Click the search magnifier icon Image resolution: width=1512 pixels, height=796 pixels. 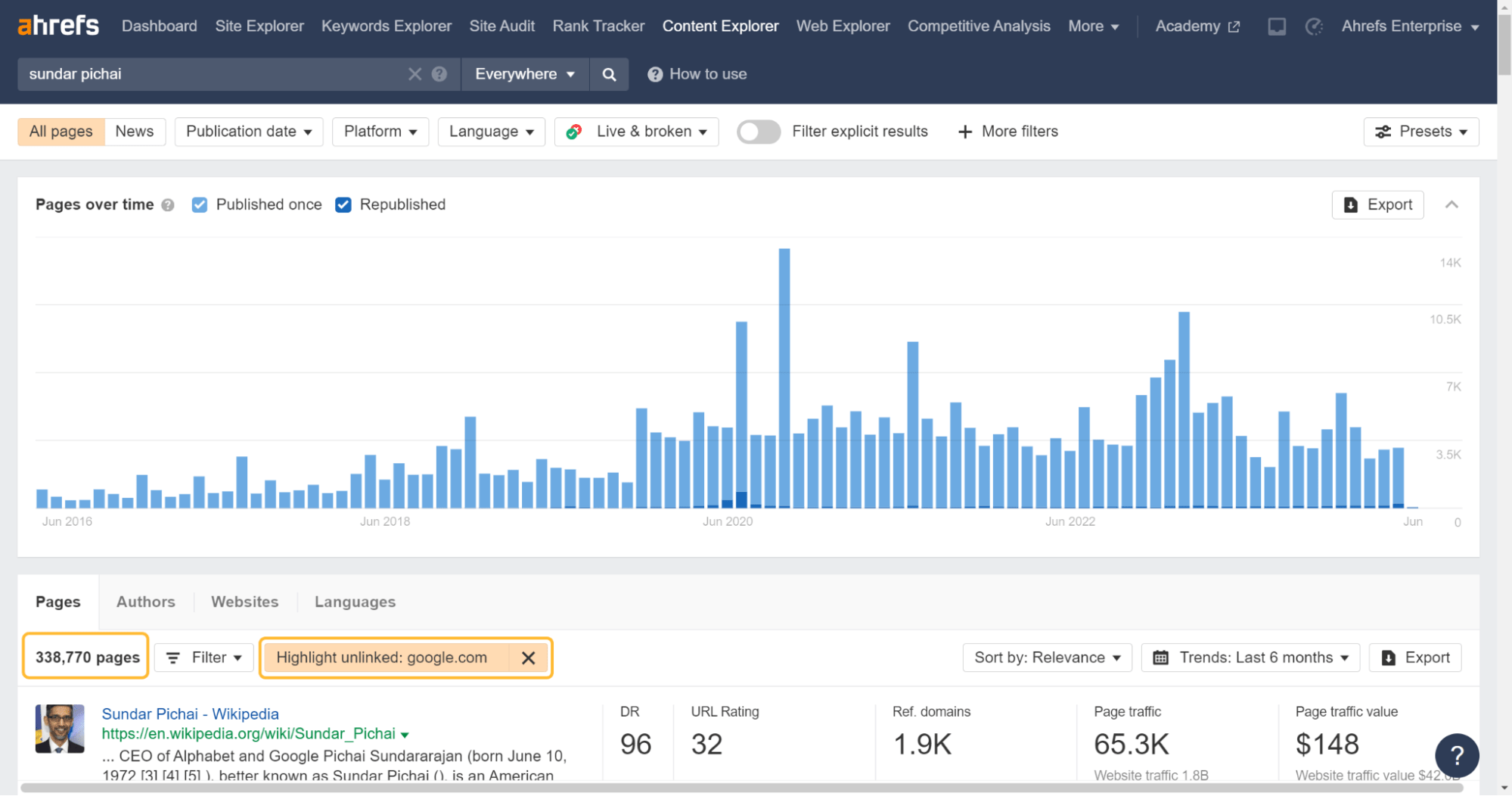coord(609,73)
